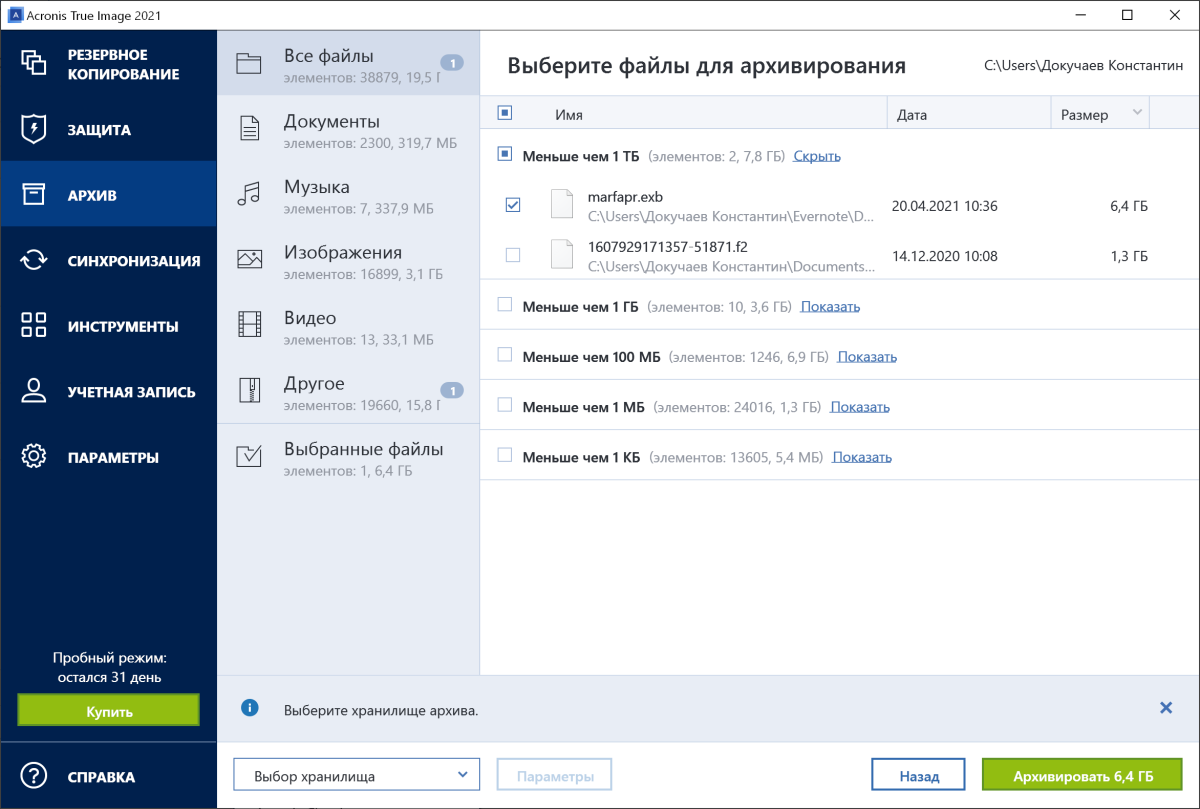
Task: Click the Account person icon
Action: (34, 391)
